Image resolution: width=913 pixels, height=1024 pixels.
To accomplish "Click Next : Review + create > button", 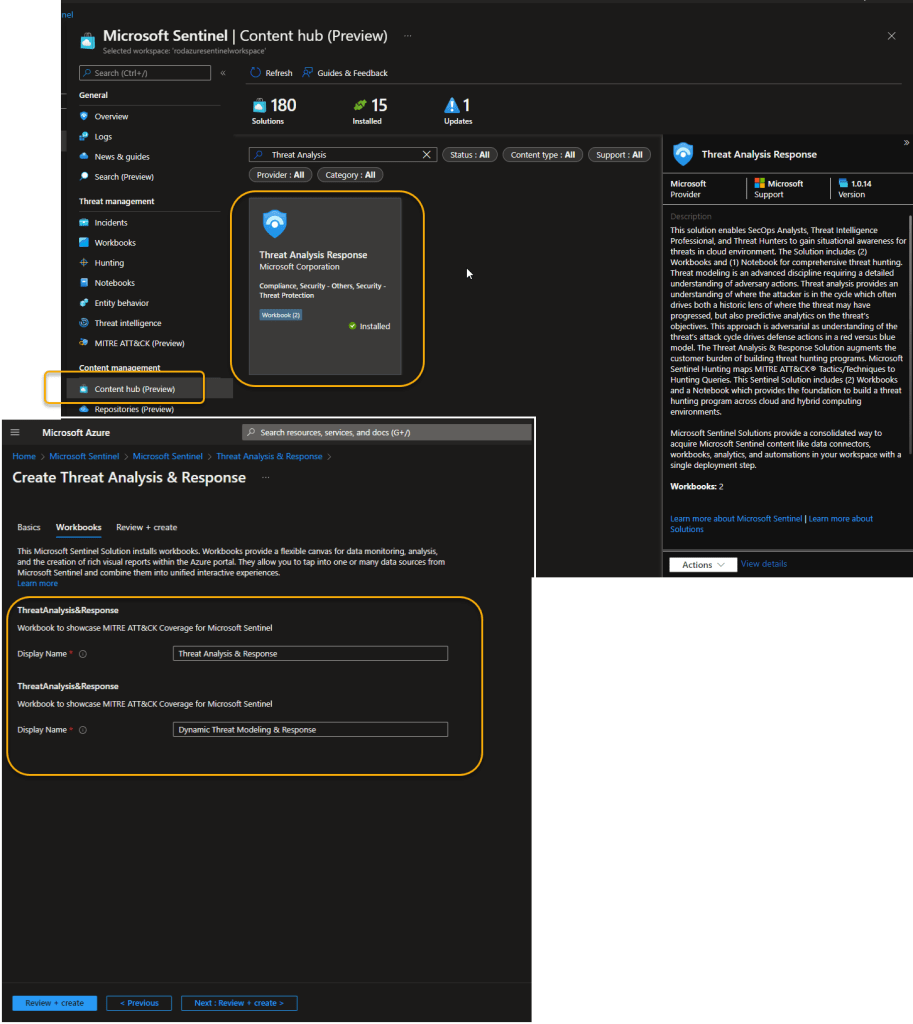I will tap(239, 1003).
